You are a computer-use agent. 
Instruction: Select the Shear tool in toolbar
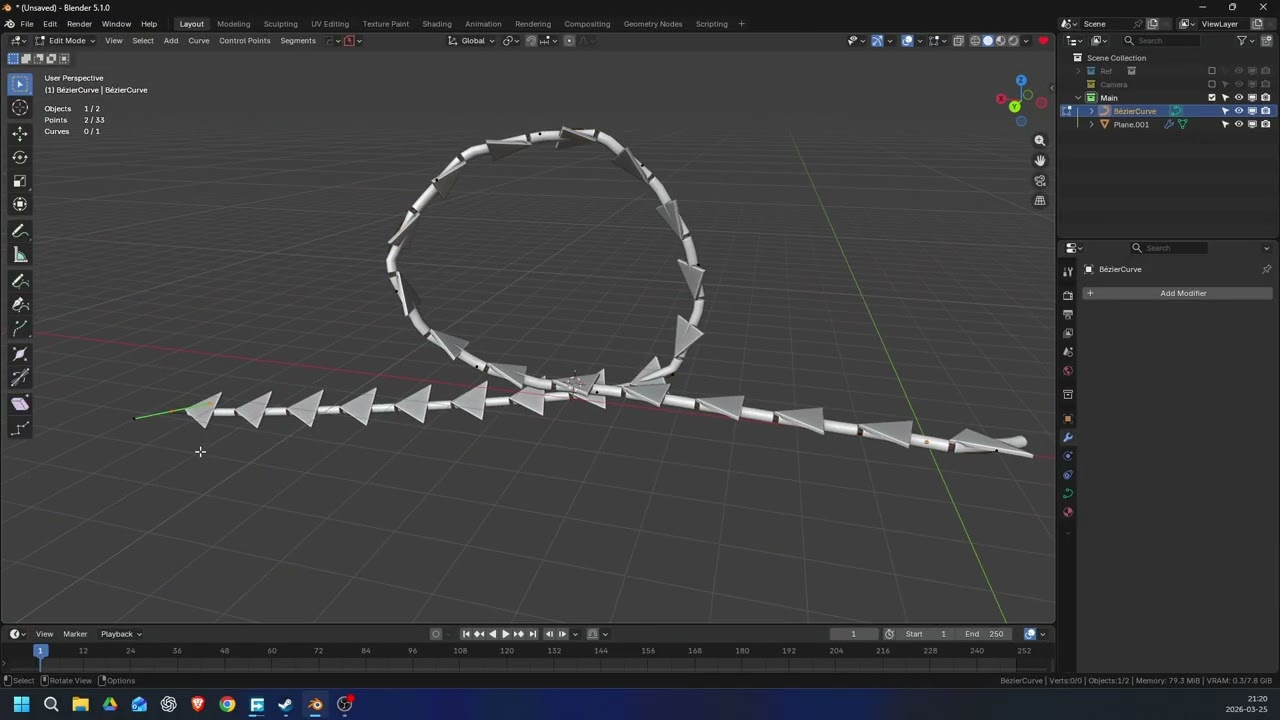pyautogui.click(x=20, y=404)
